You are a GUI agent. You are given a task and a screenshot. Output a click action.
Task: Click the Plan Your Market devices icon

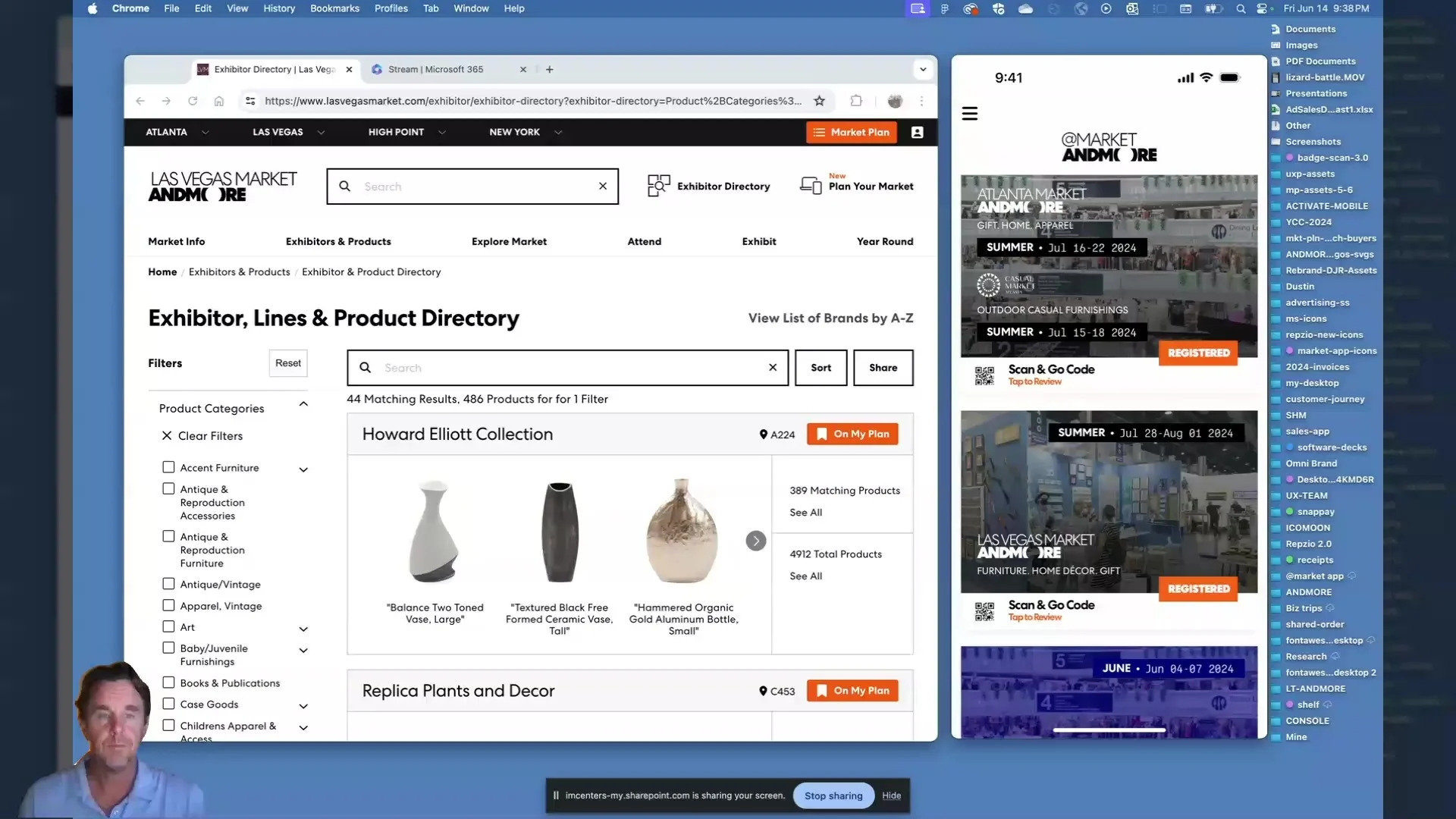pyautogui.click(x=811, y=186)
